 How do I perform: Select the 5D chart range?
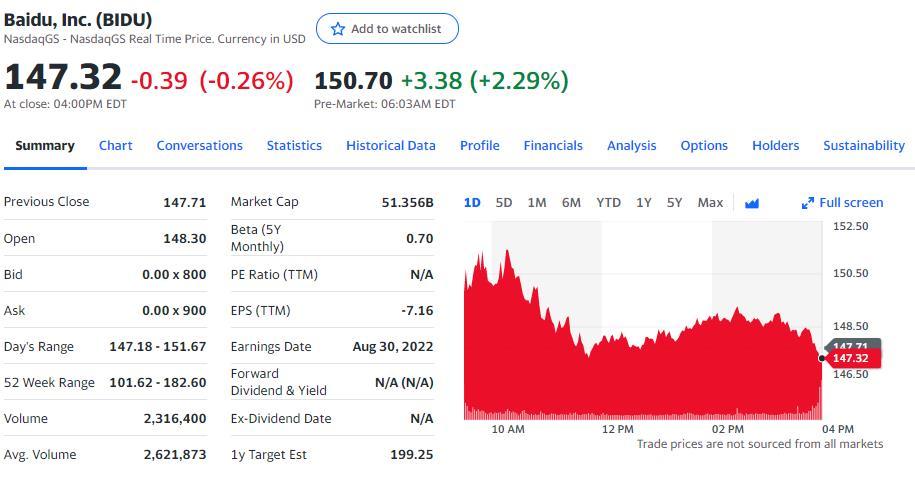504,202
